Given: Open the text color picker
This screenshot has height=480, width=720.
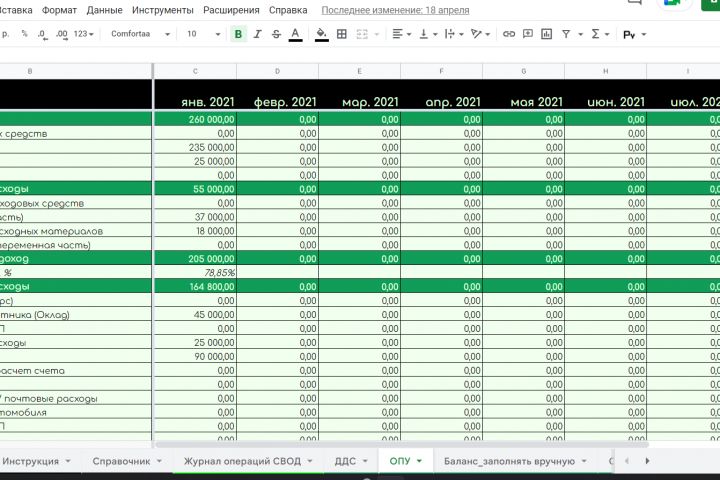Looking at the screenshot, I should [x=295, y=34].
